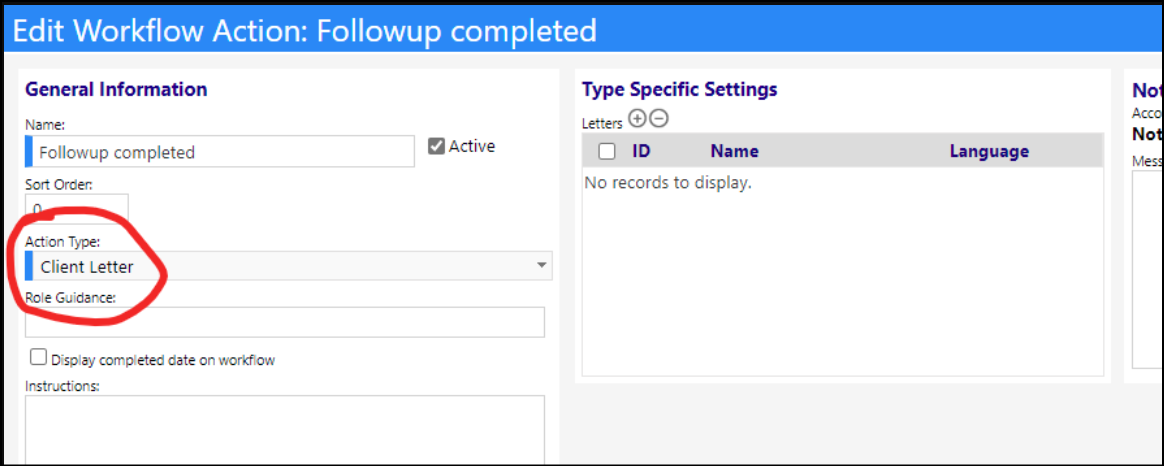Click the 'Type Specific Settings' heading

679,90
